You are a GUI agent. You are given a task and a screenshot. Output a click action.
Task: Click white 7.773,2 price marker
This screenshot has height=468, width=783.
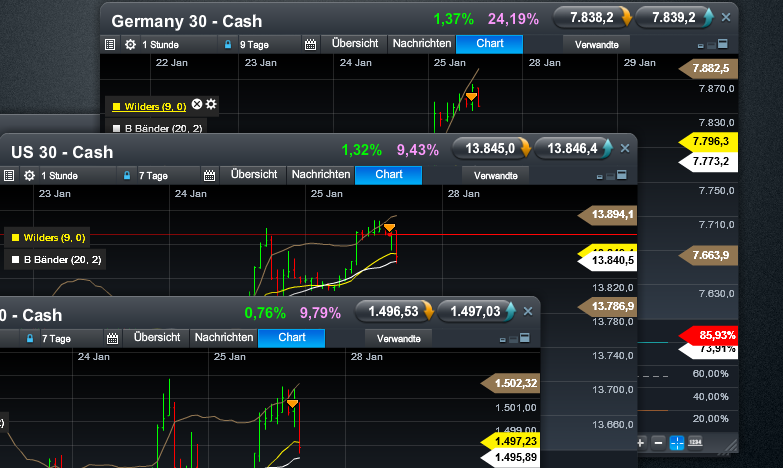pyautogui.click(x=709, y=161)
